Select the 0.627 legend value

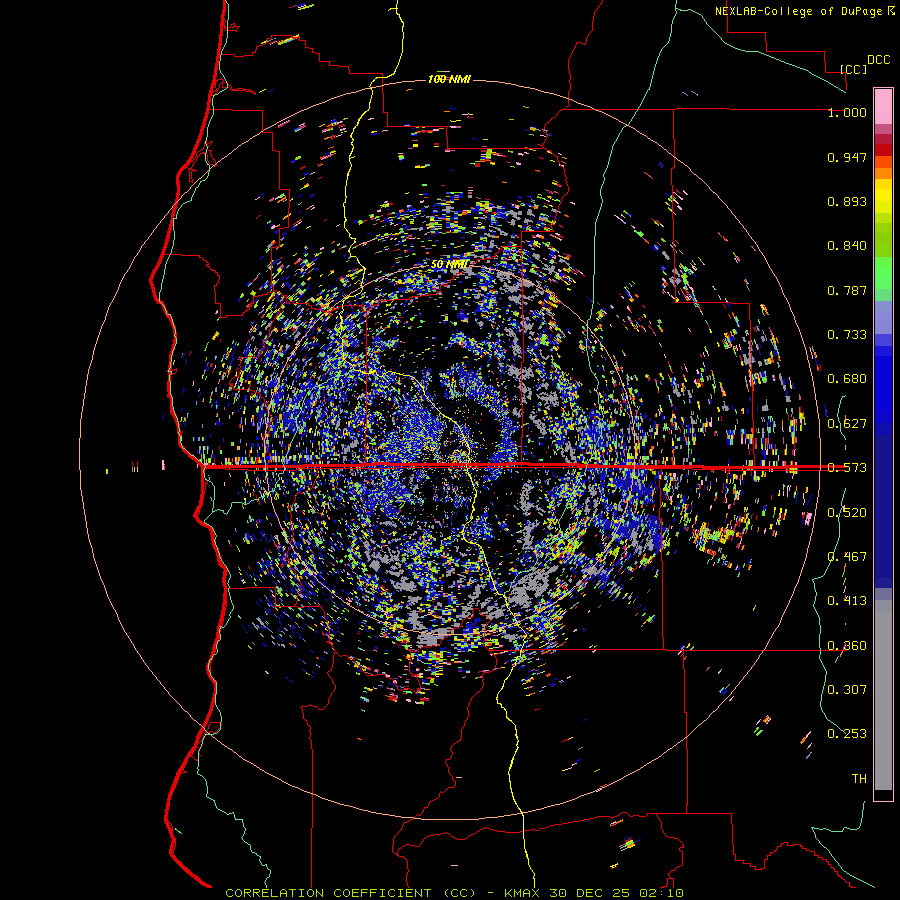[847, 424]
